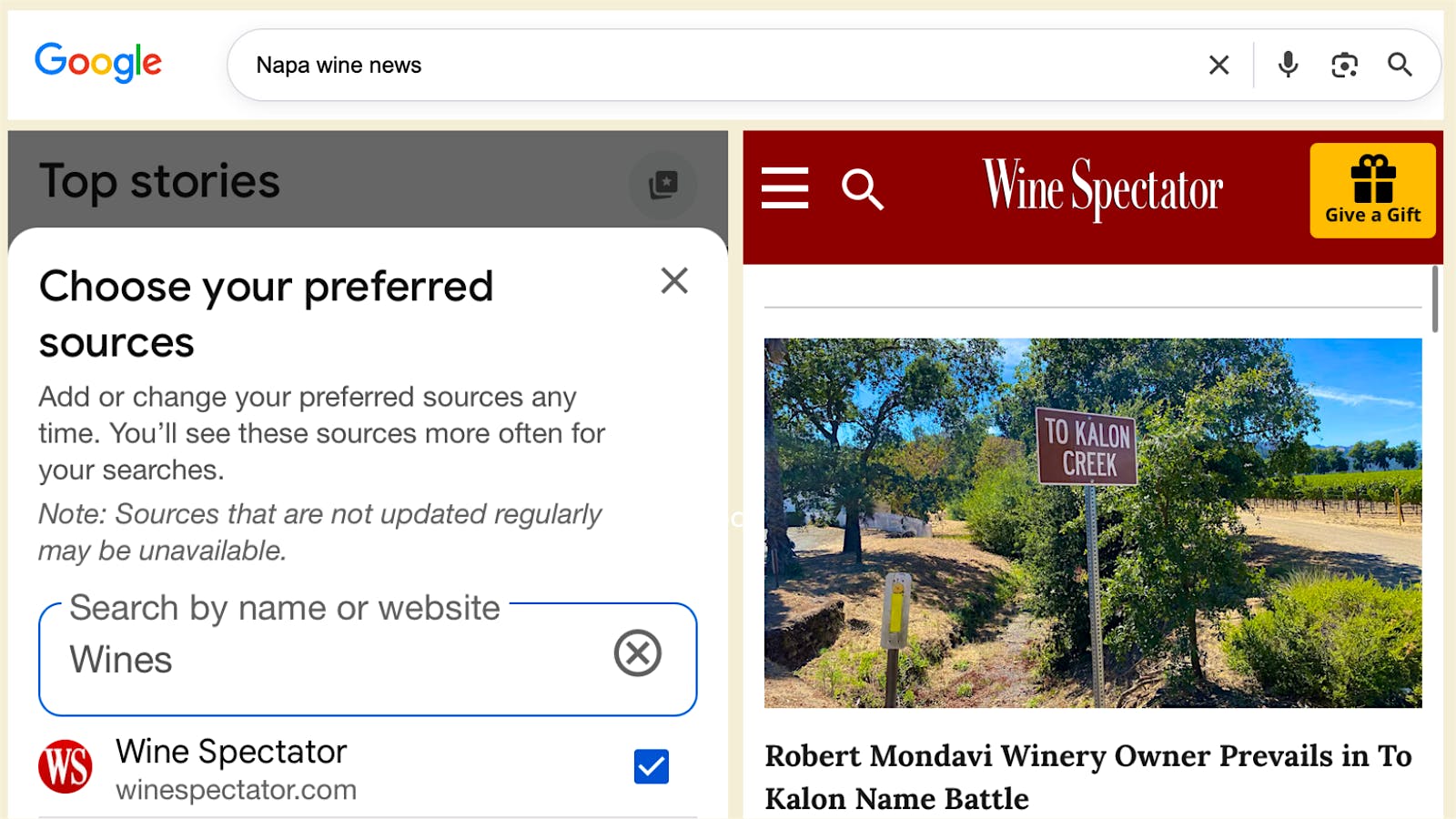Click the Wine Spectator WS logo
The image size is (1456, 819).
point(66,766)
